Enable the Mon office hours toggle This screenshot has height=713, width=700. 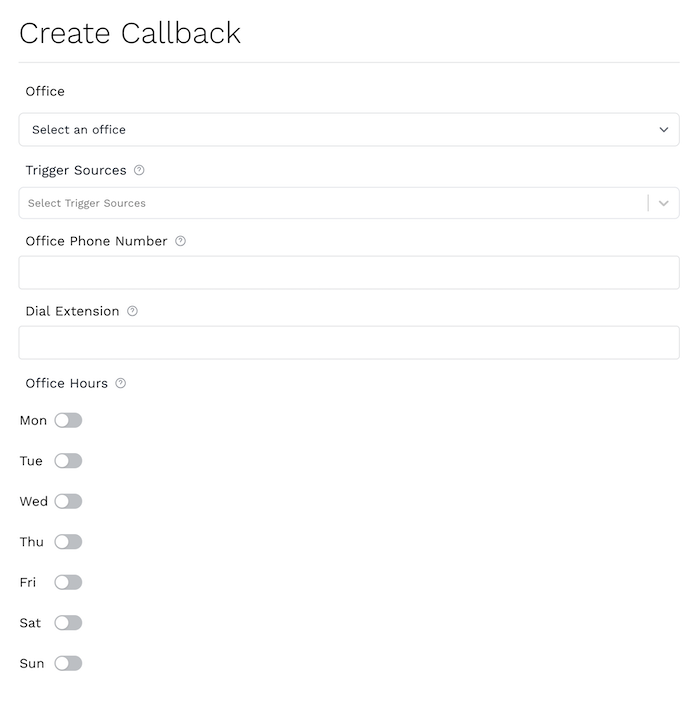pos(68,421)
